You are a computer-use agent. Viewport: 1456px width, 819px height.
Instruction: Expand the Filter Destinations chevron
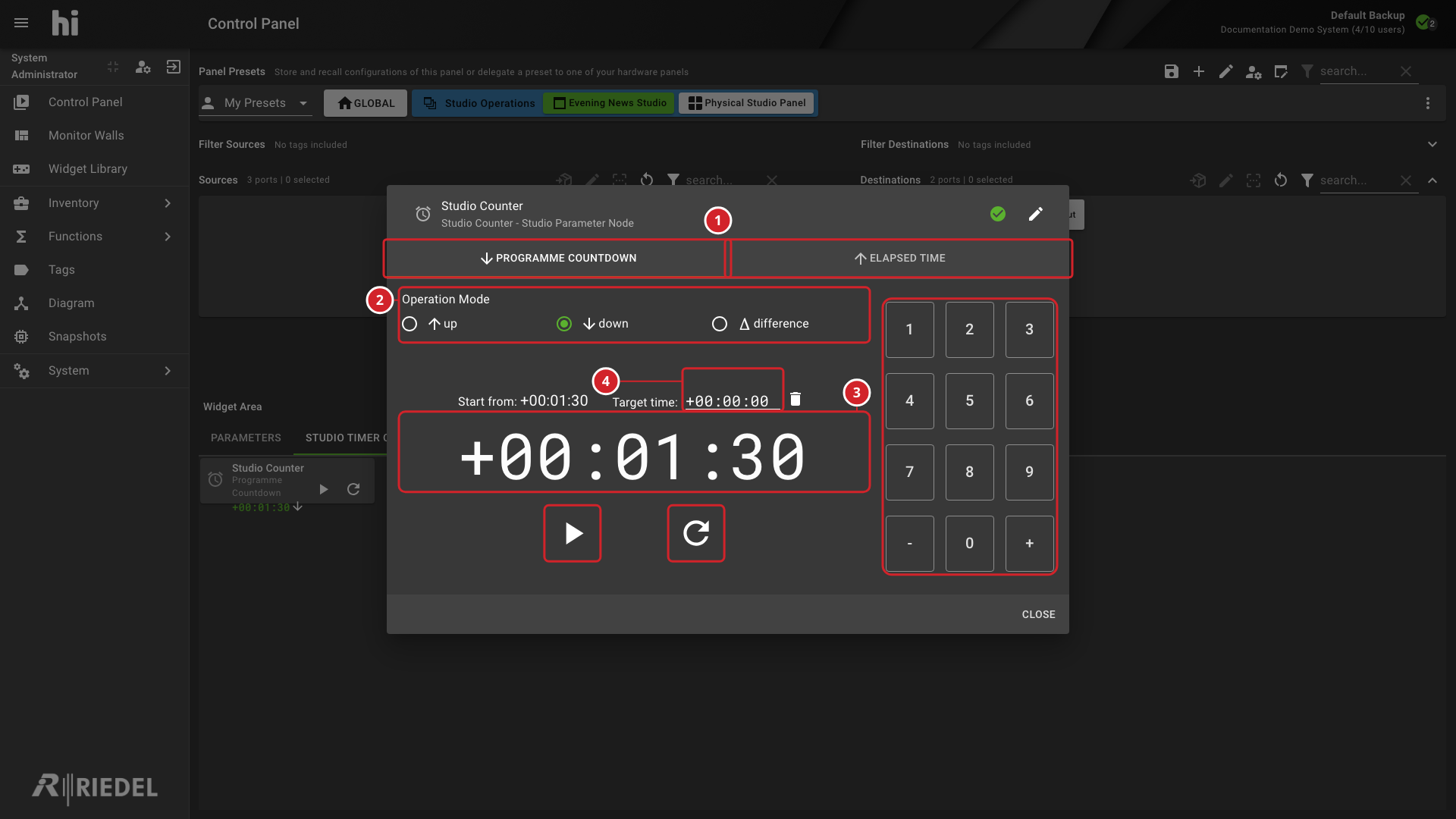pyautogui.click(x=1432, y=144)
